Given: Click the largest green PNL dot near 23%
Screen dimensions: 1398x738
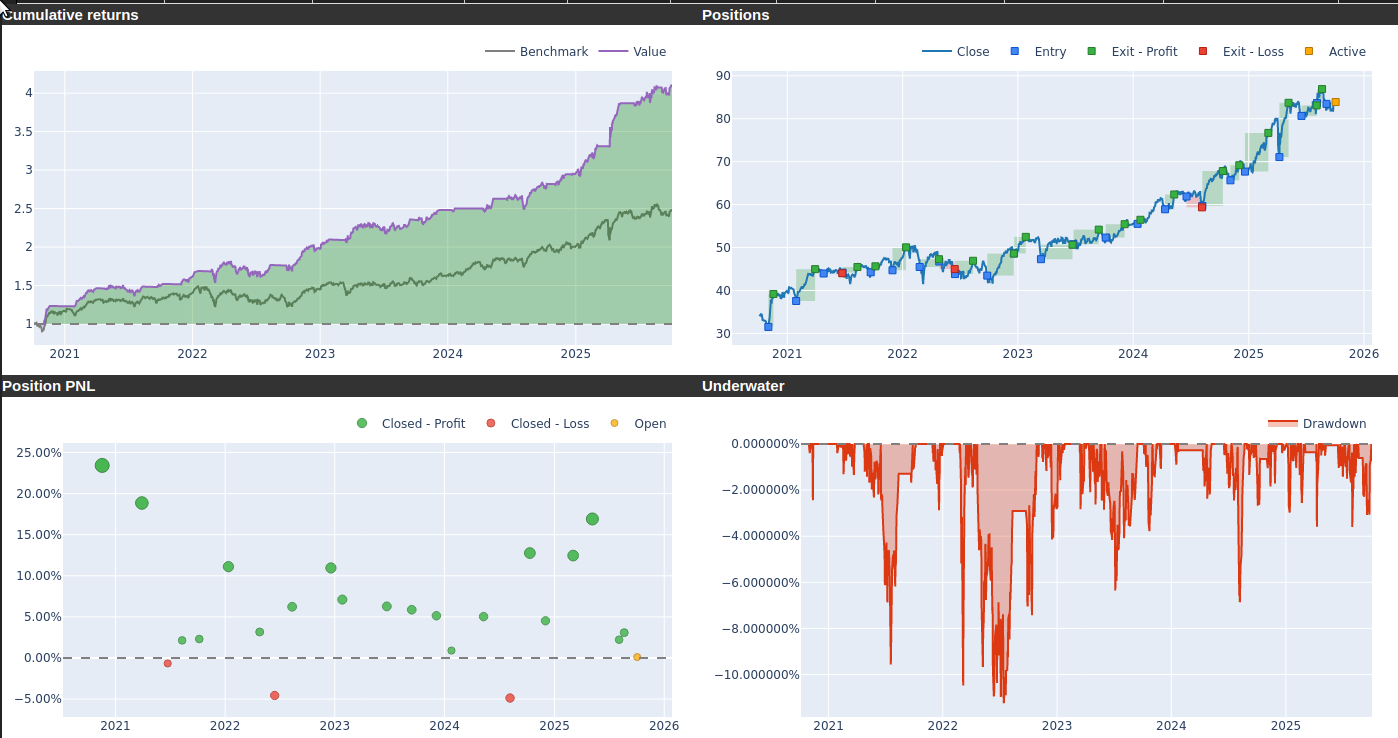Looking at the screenshot, I should pos(102,465).
